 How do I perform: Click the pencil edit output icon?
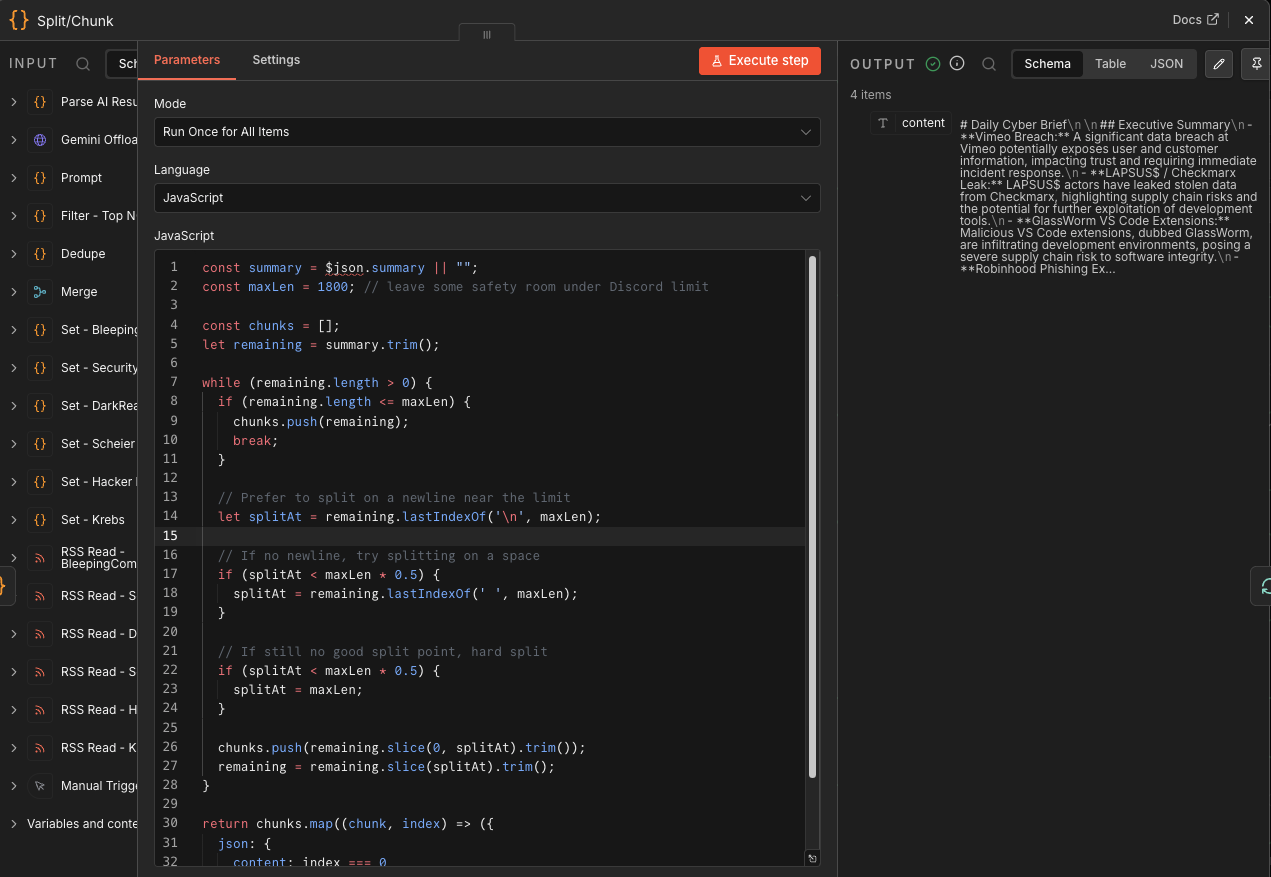pyautogui.click(x=1218, y=64)
